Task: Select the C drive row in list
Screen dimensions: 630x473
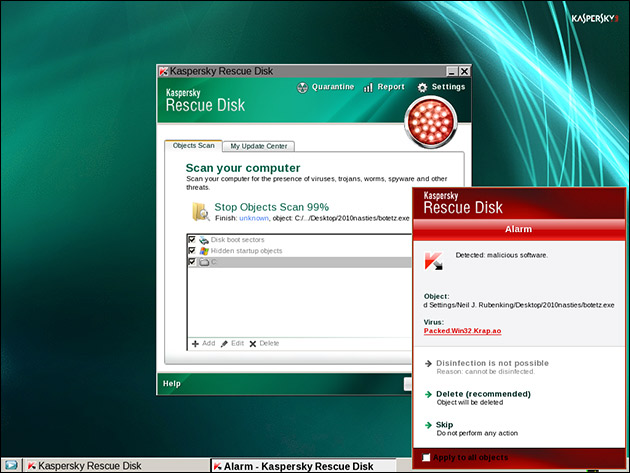Action: click(x=299, y=262)
